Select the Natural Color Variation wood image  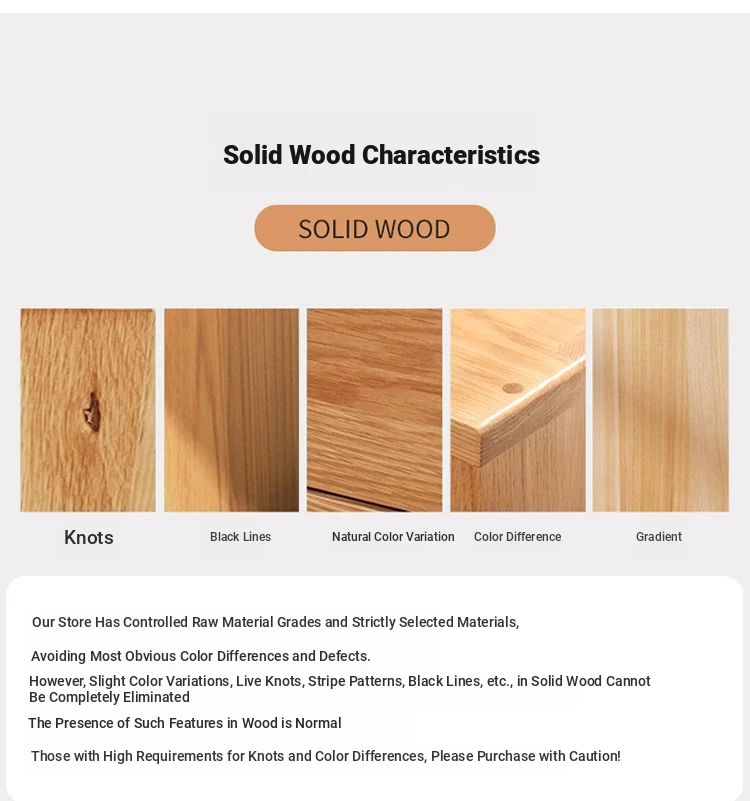(374, 410)
